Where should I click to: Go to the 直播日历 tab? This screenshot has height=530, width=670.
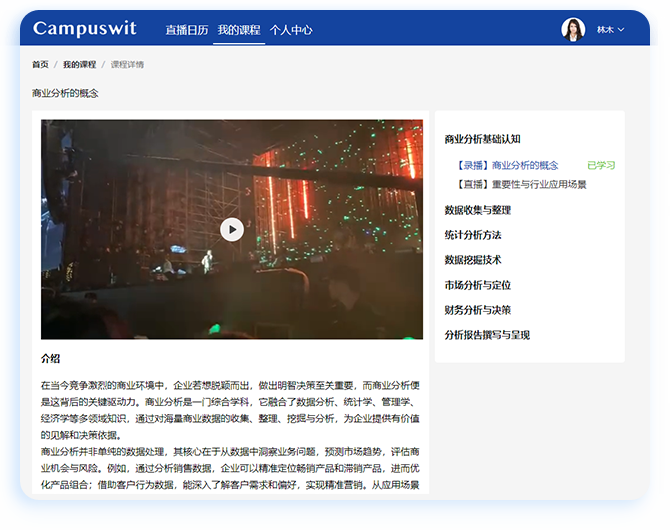click(186, 30)
